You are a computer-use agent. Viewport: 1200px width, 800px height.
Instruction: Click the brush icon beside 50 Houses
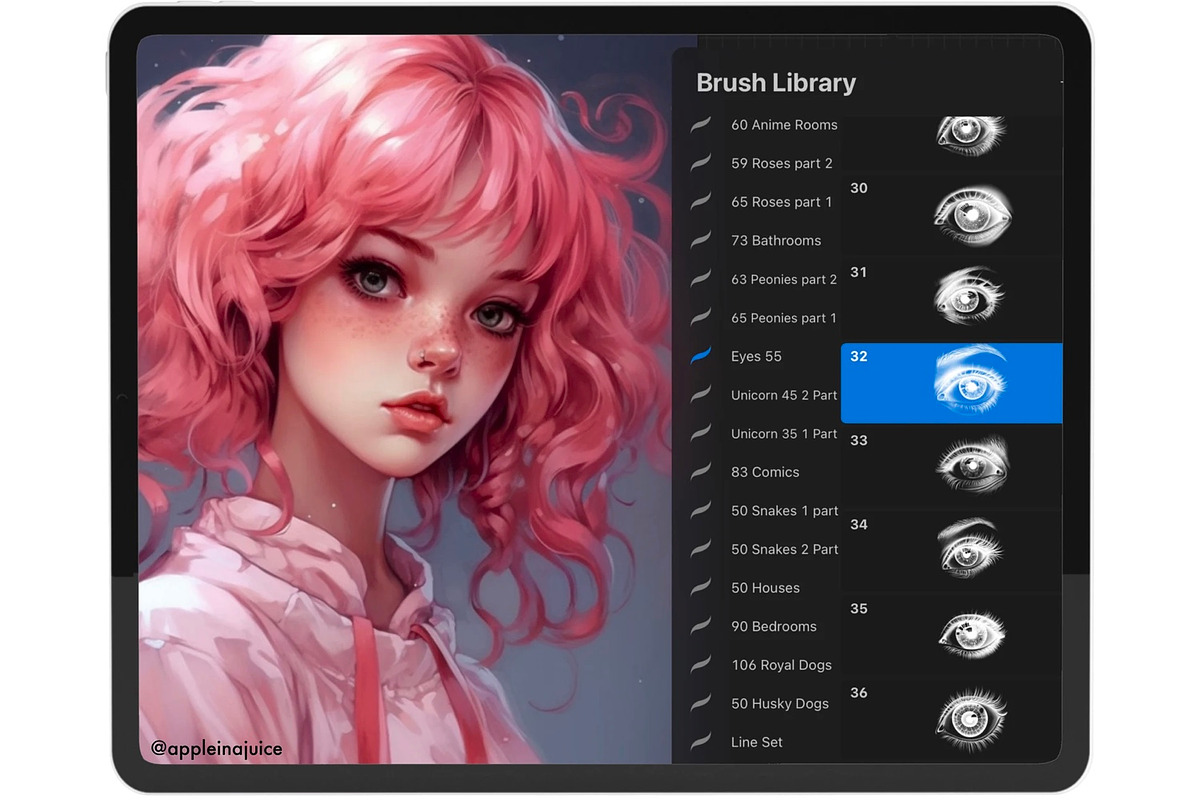coord(701,587)
